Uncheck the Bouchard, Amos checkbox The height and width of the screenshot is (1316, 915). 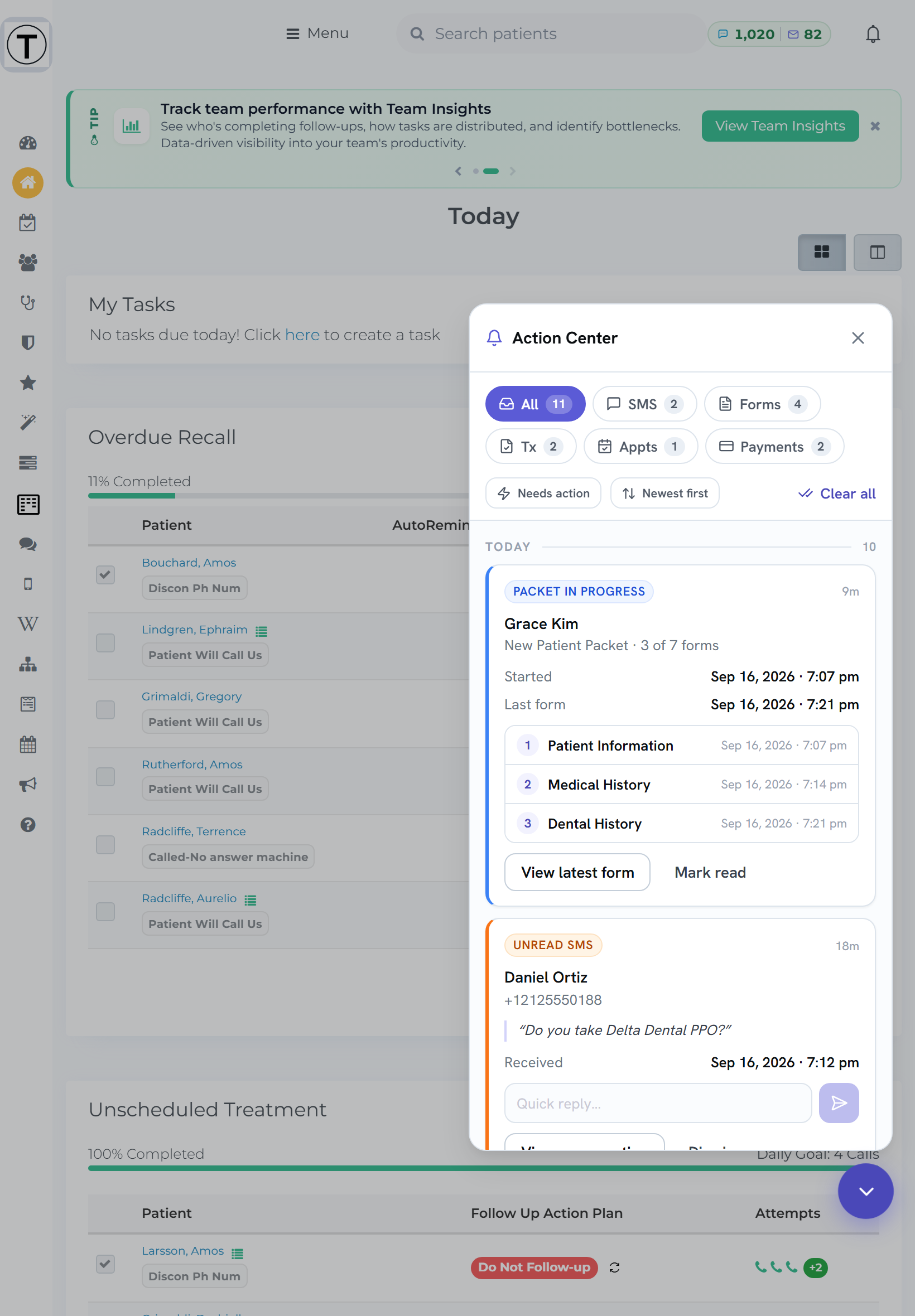tap(105, 575)
